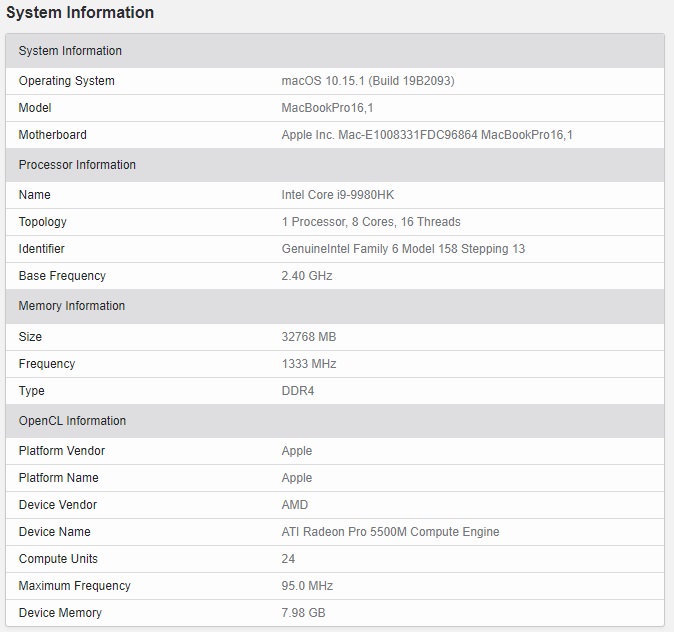
Task: Click the OpenCL Information section header
Action: tap(72, 421)
